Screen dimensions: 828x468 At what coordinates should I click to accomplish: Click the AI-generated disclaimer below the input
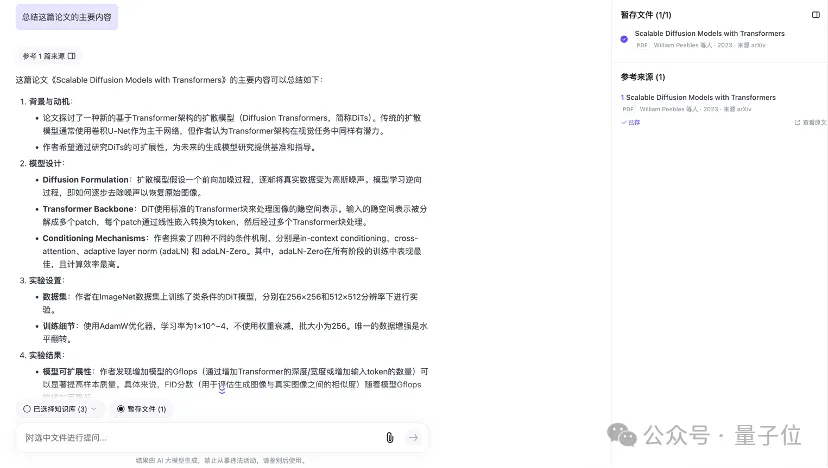pyautogui.click(x=221, y=461)
